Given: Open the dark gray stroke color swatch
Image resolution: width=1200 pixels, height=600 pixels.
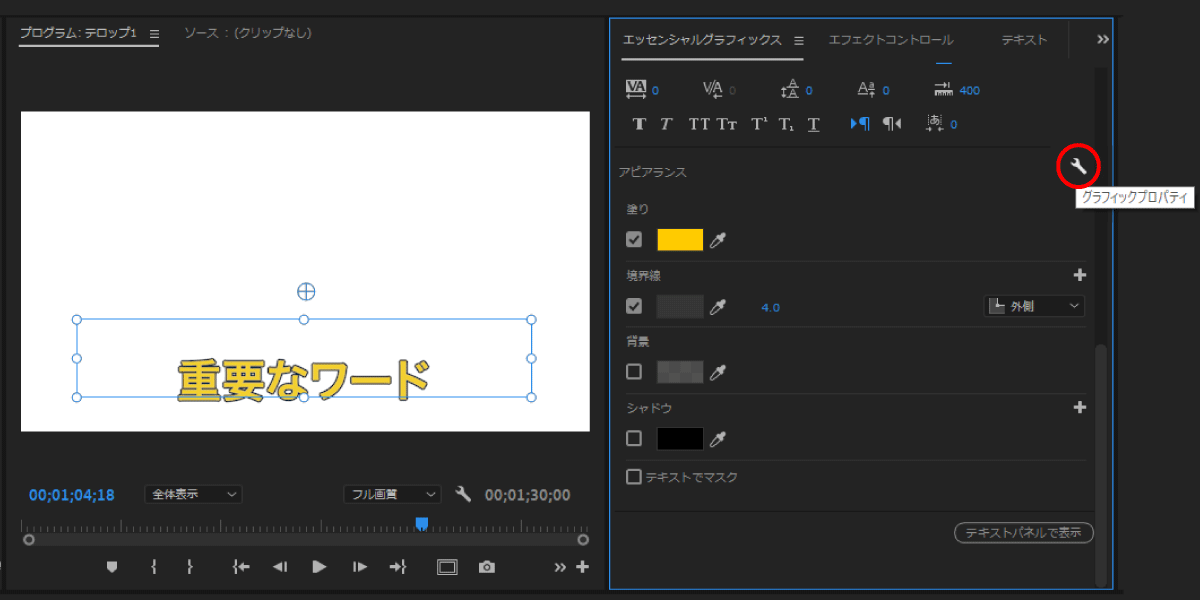Looking at the screenshot, I should click(680, 306).
